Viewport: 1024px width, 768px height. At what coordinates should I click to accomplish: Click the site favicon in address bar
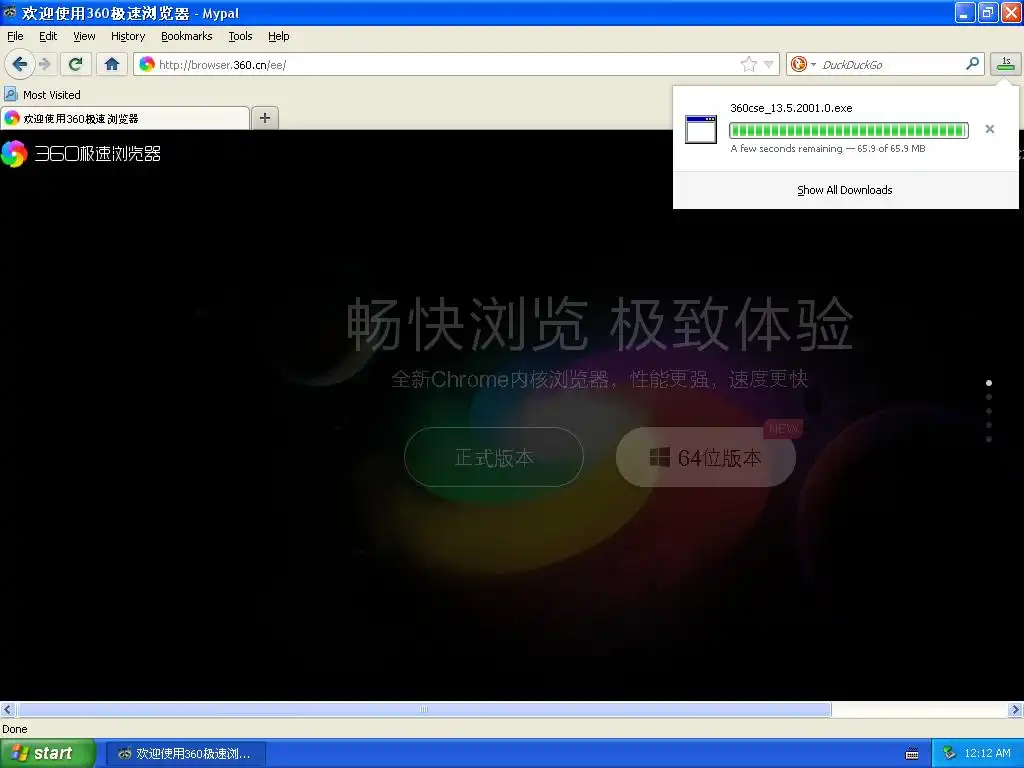click(147, 64)
